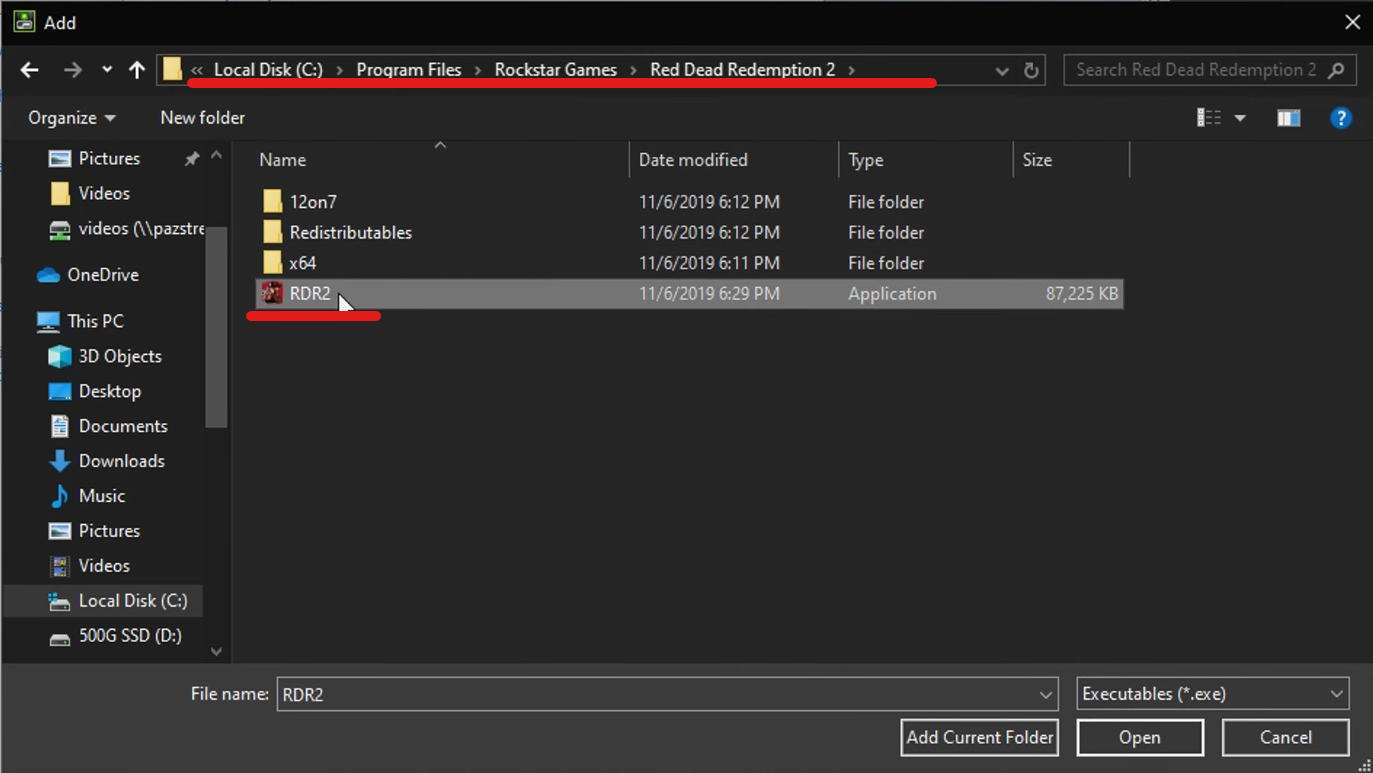1373x773 pixels.
Task: Open Music in the navigation pane
Action: 101,496
